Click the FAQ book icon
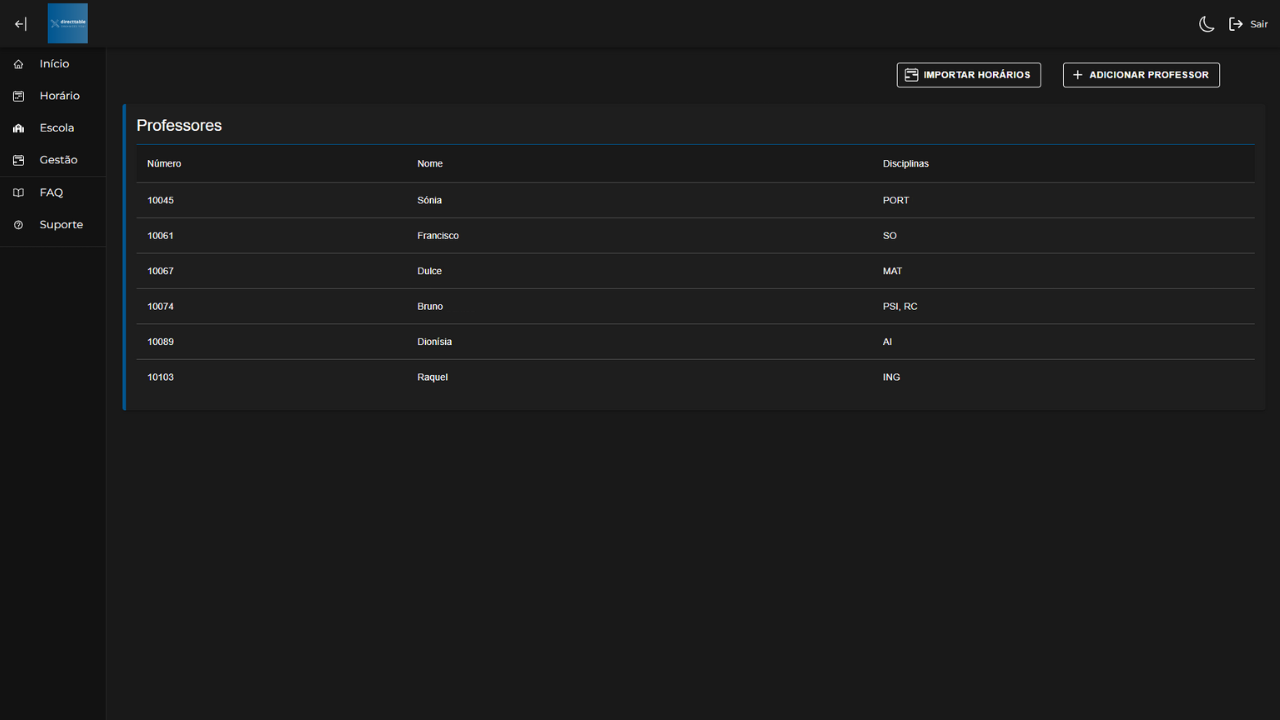 click(x=18, y=193)
